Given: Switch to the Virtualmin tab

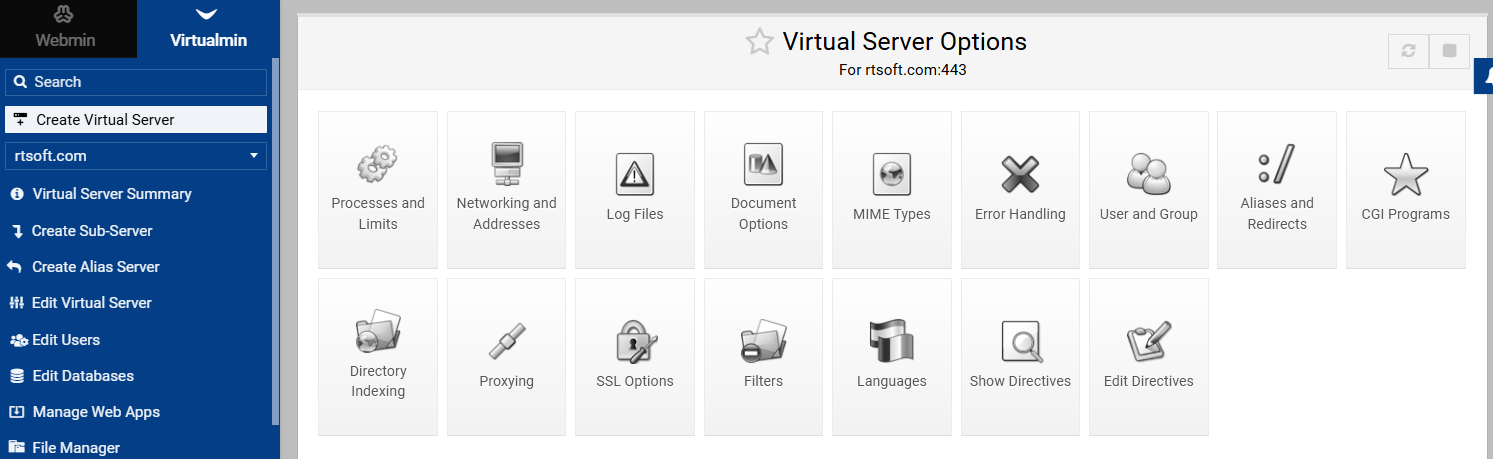Looking at the screenshot, I should tap(208, 28).
